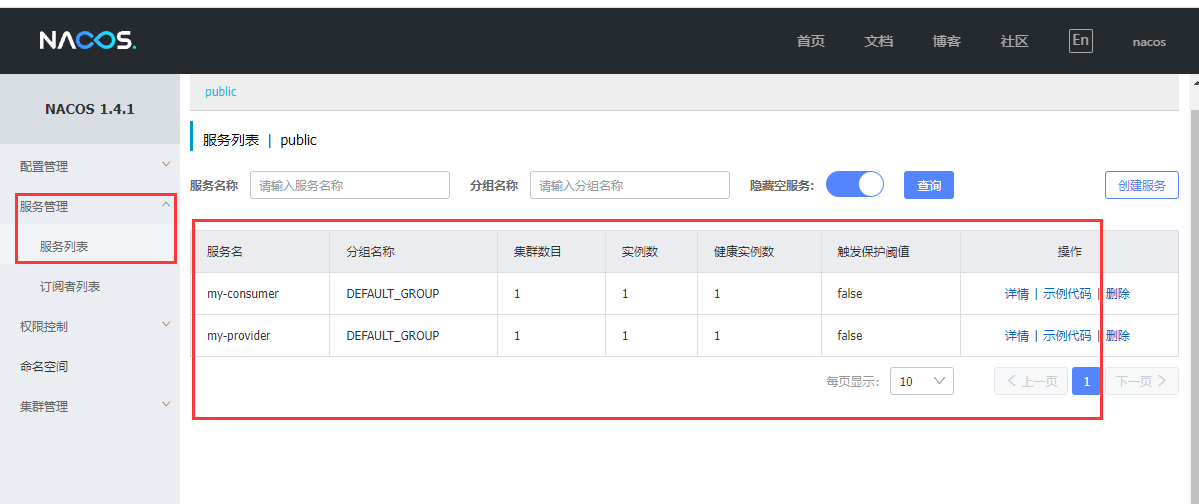Click the NACOS logo
Viewport: 1199px width, 504px height.
tap(88, 41)
